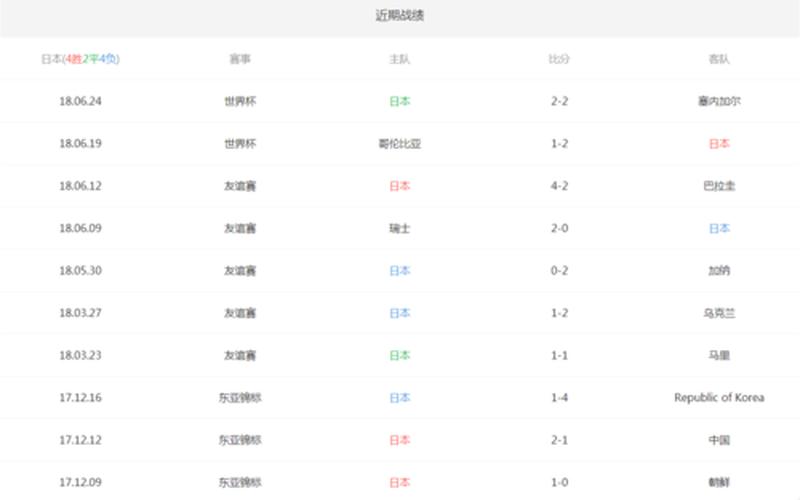
Task: Open the away team 乌克兰
Action: point(719,313)
